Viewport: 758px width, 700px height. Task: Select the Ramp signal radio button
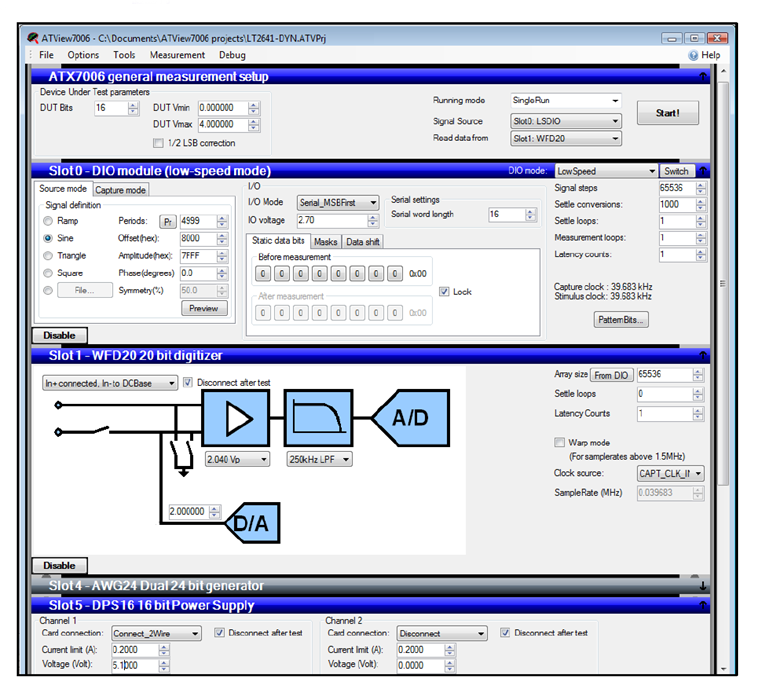48,221
